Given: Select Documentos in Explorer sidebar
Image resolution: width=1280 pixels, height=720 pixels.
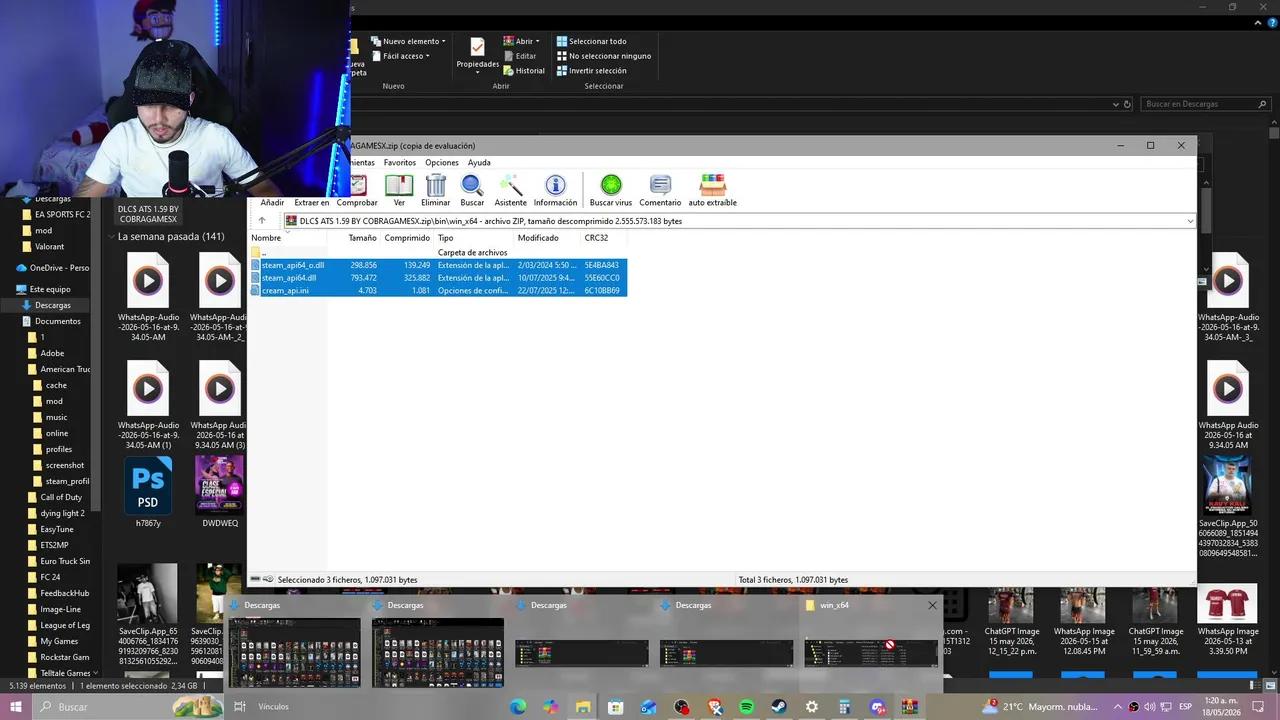Looking at the screenshot, I should pos(57,321).
